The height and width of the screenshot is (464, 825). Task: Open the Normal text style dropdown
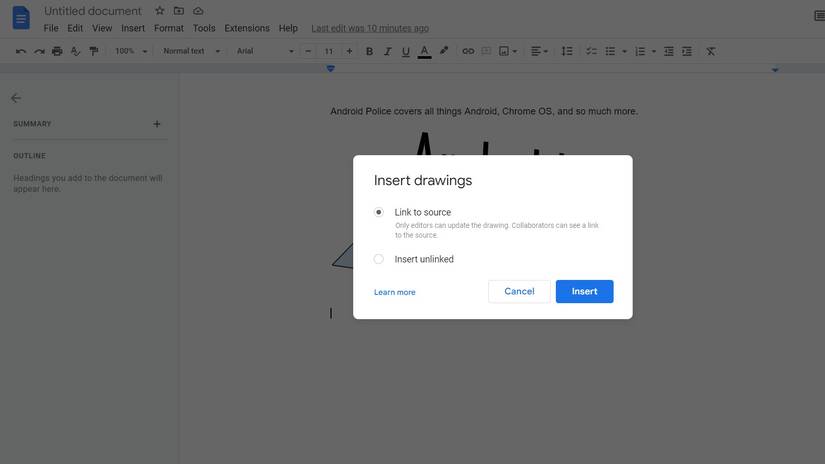[x=192, y=51]
